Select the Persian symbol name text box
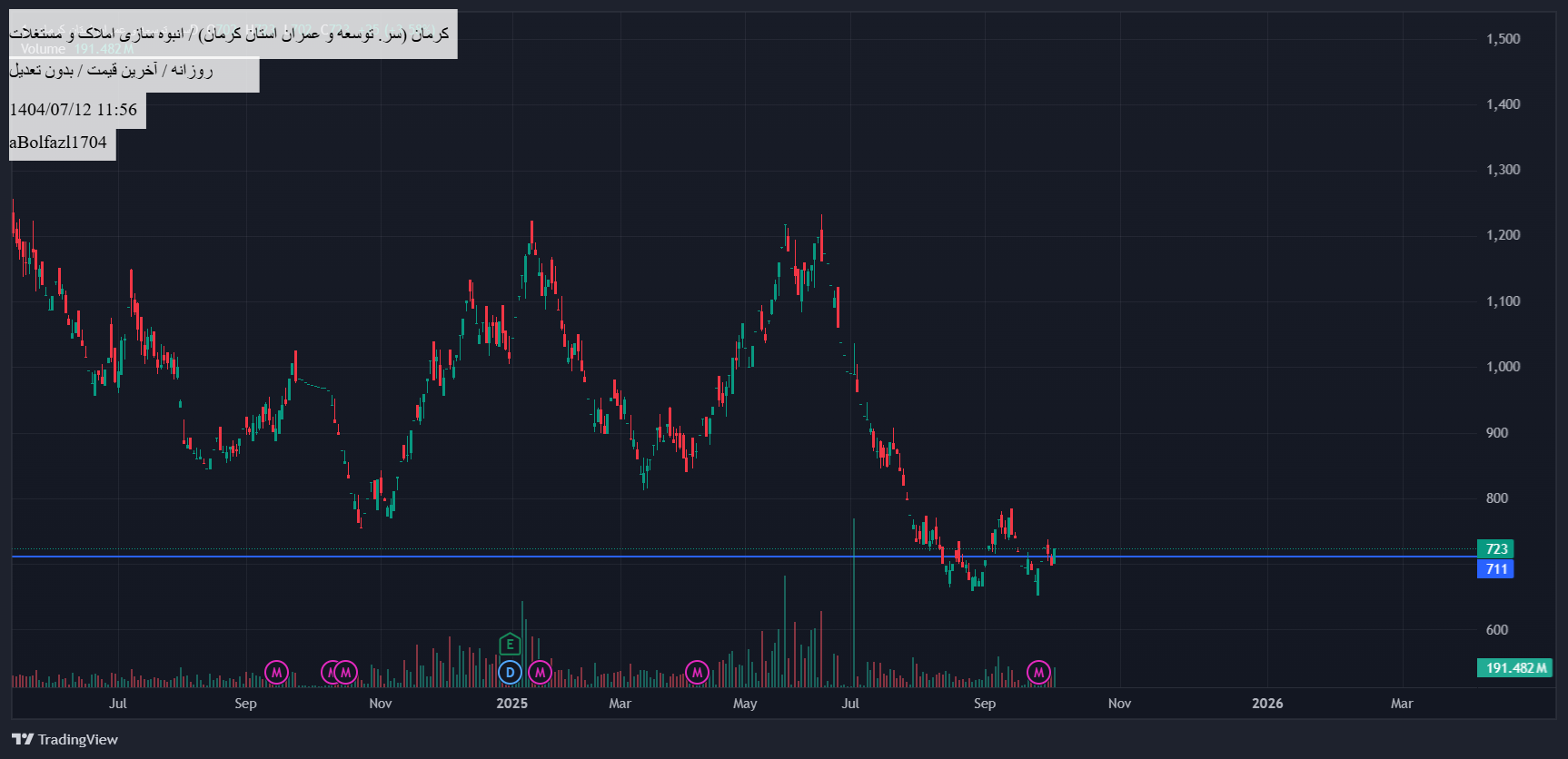Screen dimensions: 1568x759 (233, 34)
